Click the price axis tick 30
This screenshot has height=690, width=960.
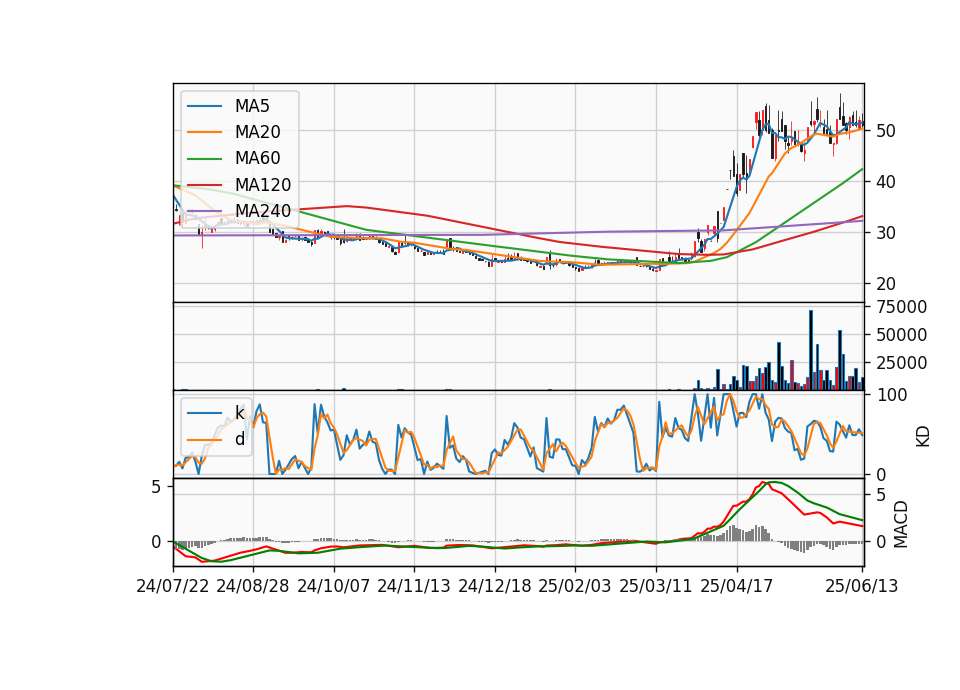click(x=885, y=233)
